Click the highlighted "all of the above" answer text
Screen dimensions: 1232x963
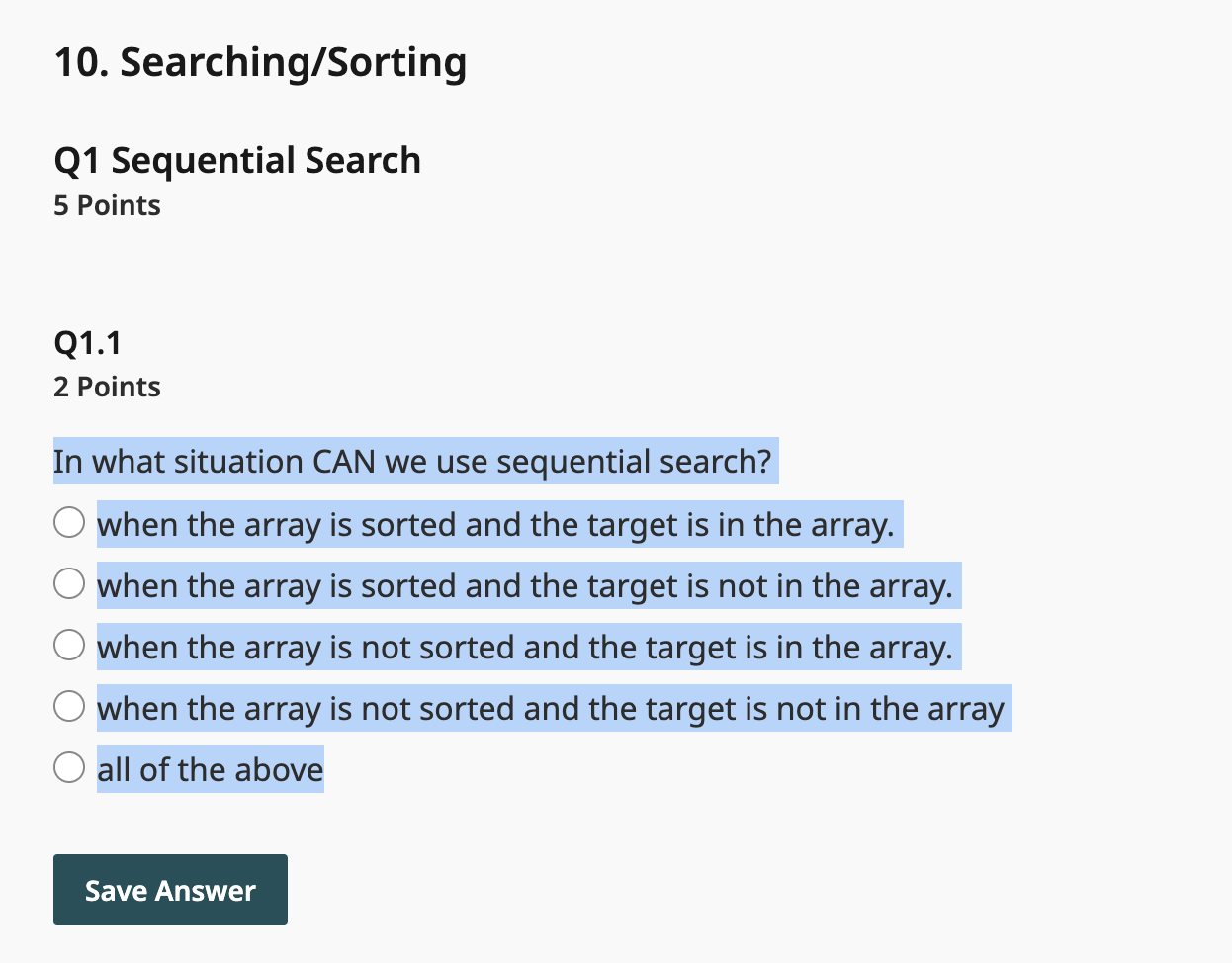pos(210,768)
